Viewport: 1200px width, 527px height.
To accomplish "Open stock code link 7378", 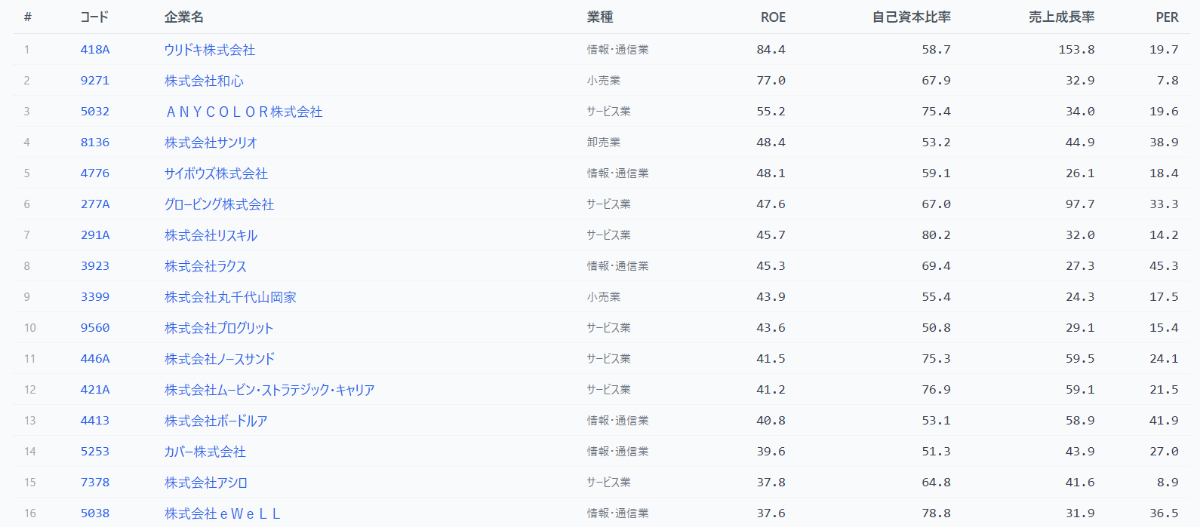I will [x=95, y=483].
